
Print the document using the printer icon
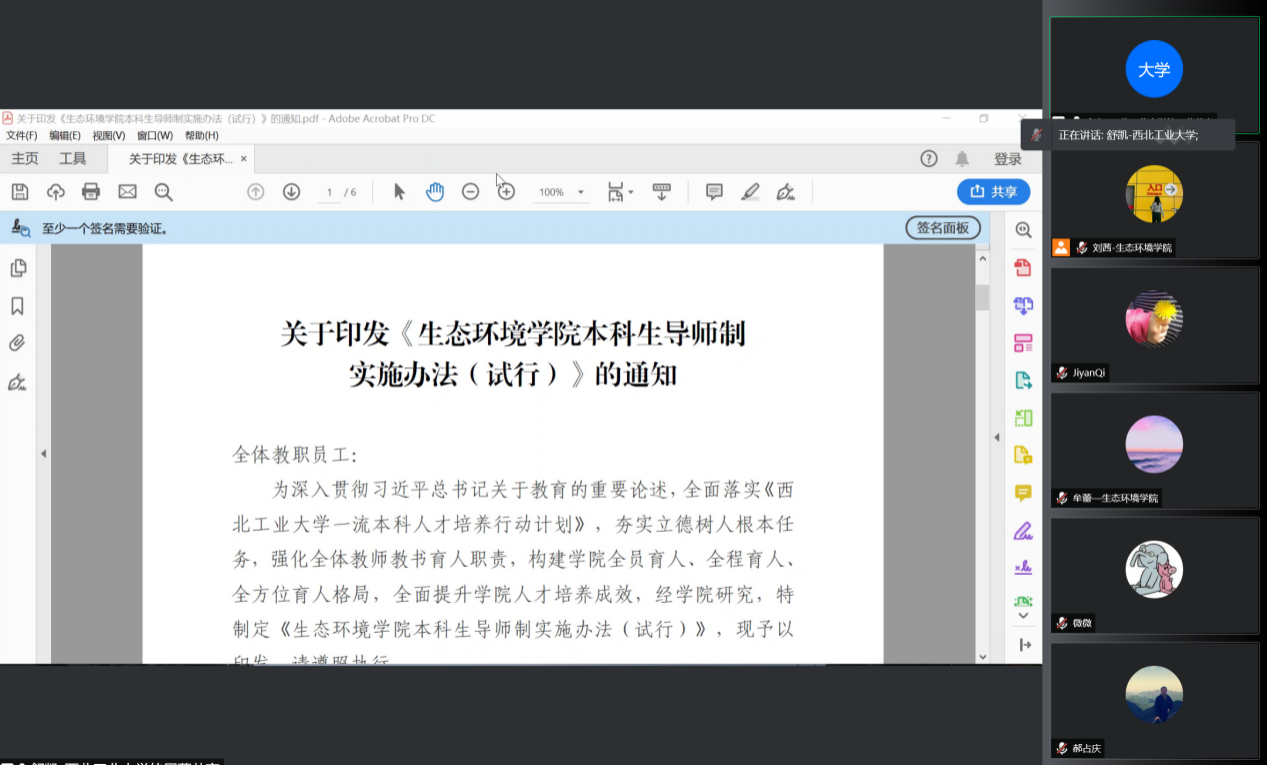coord(91,192)
